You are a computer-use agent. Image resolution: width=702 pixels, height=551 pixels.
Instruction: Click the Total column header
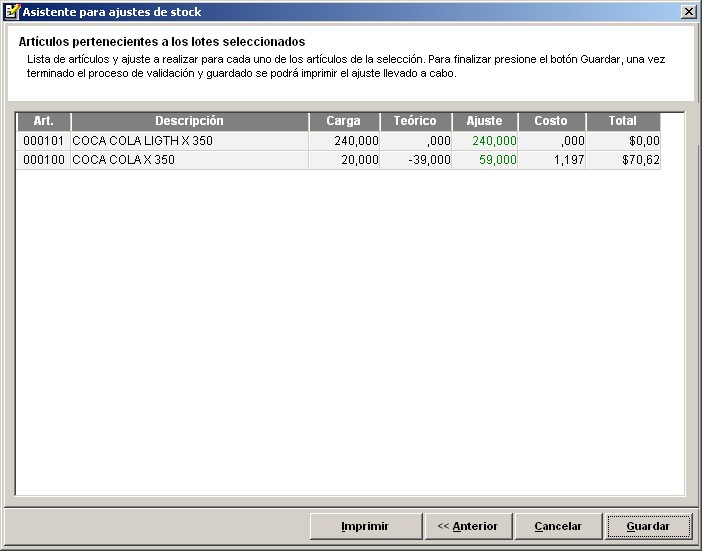[623, 121]
